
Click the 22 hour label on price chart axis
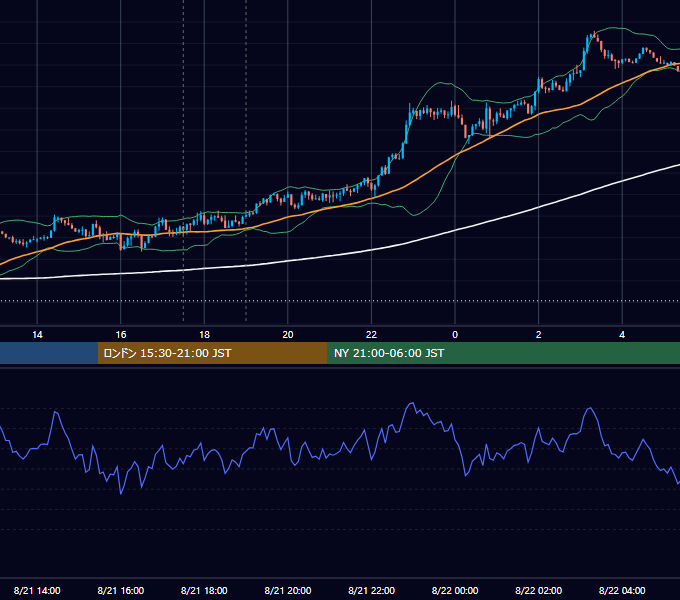pyautogui.click(x=371, y=335)
